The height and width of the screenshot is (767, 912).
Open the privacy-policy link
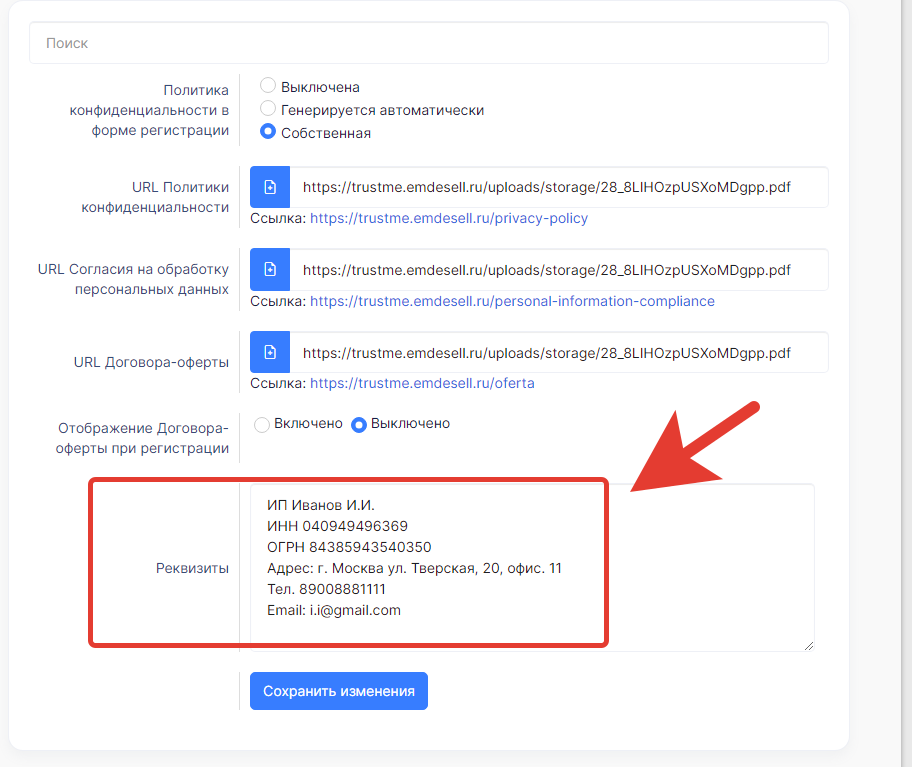tap(448, 218)
